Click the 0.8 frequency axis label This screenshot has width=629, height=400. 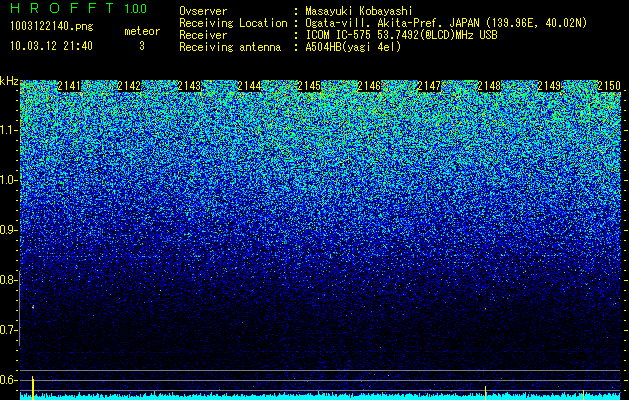tap(8, 280)
